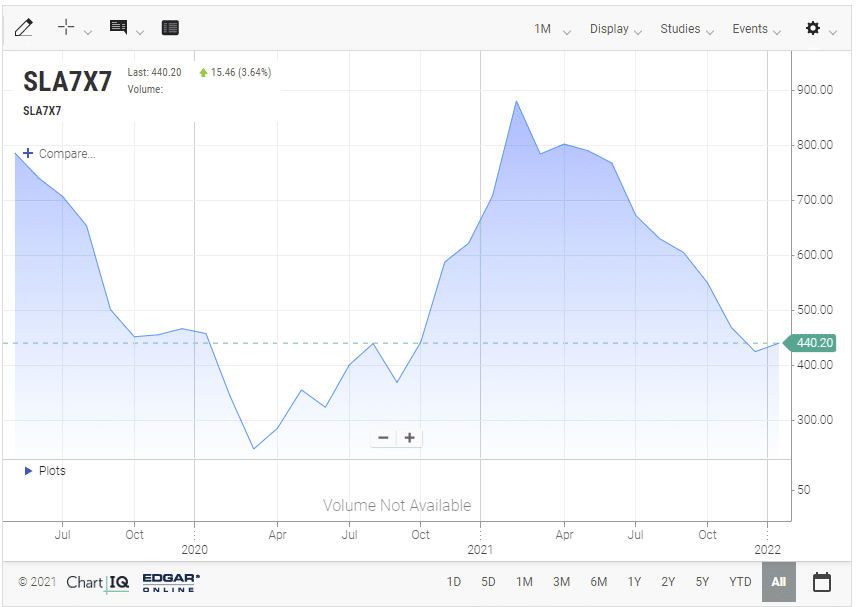Image resolution: width=856 pixels, height=607 pixels.
Task: Open the Events menu
Action: (756, 29)
